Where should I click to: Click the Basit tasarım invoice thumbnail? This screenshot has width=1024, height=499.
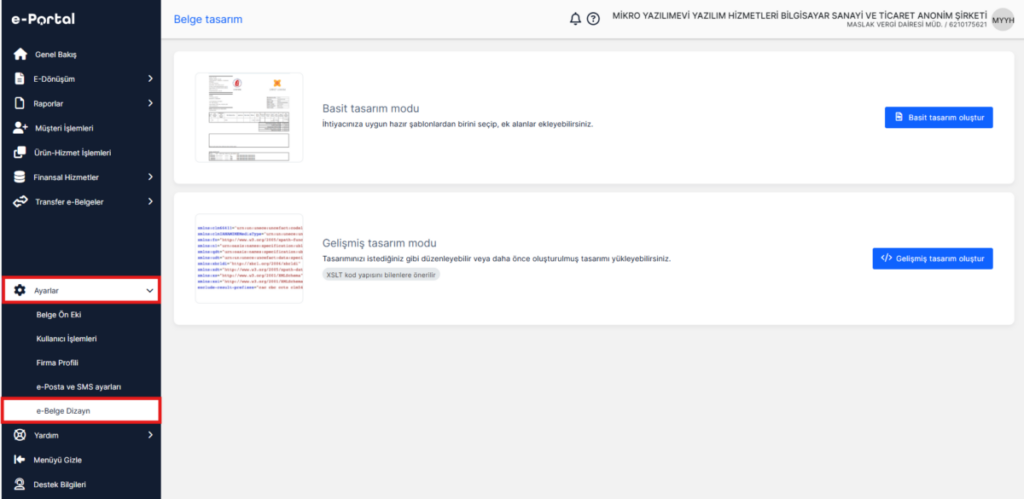(x=249, y=118)
